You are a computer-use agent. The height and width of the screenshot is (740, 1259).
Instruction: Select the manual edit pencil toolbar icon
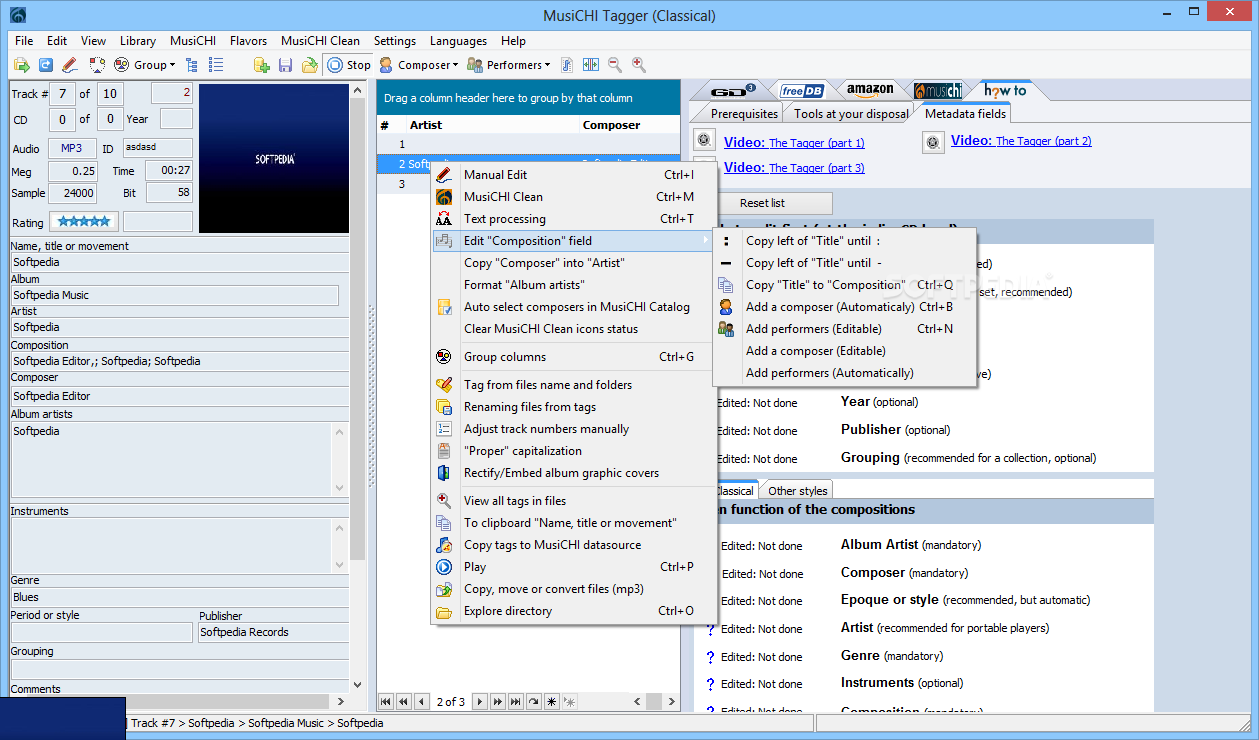pyautogui.click(x=69, y=65)
